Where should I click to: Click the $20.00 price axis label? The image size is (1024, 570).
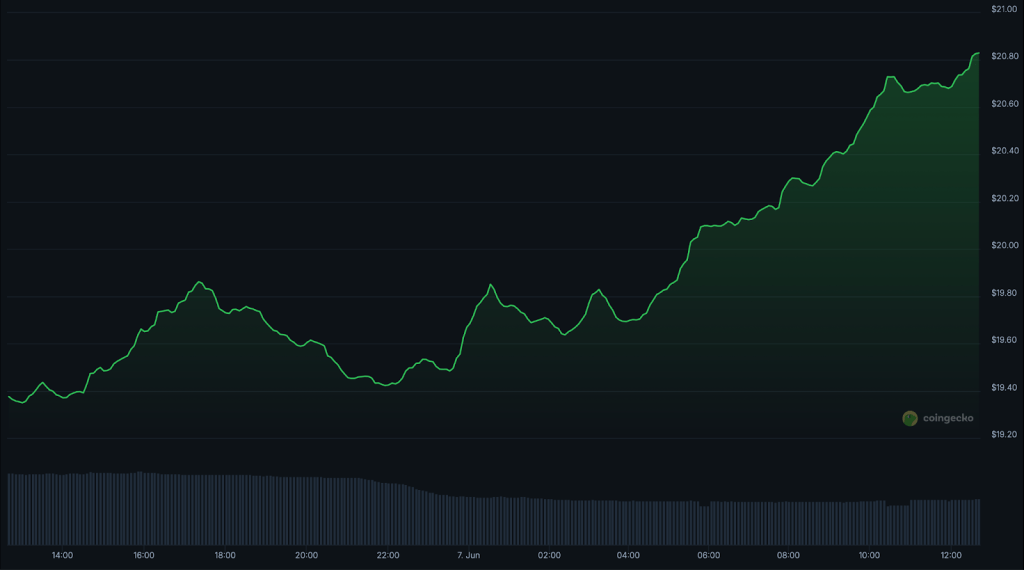1004,245
